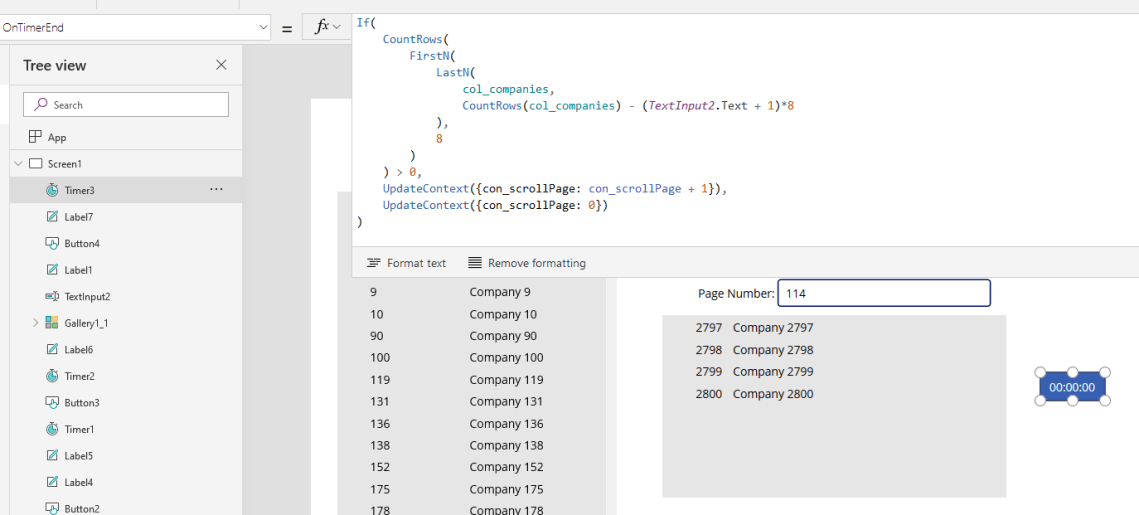
Task: Click Remove formatting button
Action: [526, 263]
